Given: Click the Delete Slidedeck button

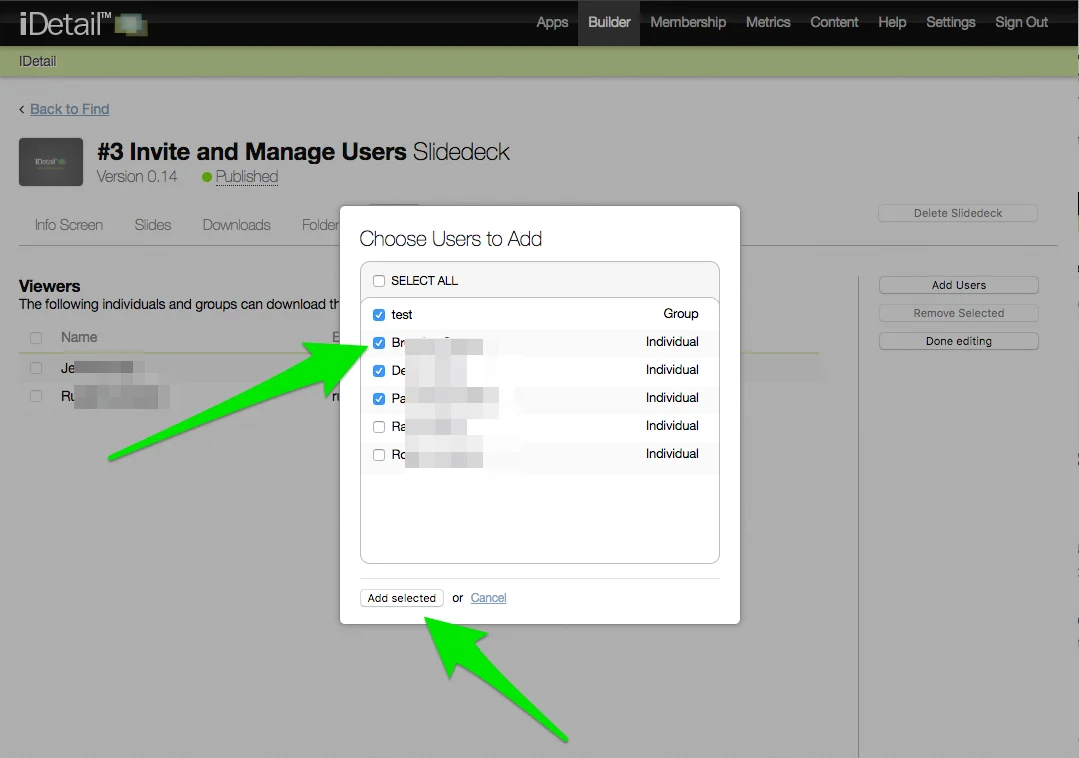Looking at the screenshot, I should coord(957,213).
